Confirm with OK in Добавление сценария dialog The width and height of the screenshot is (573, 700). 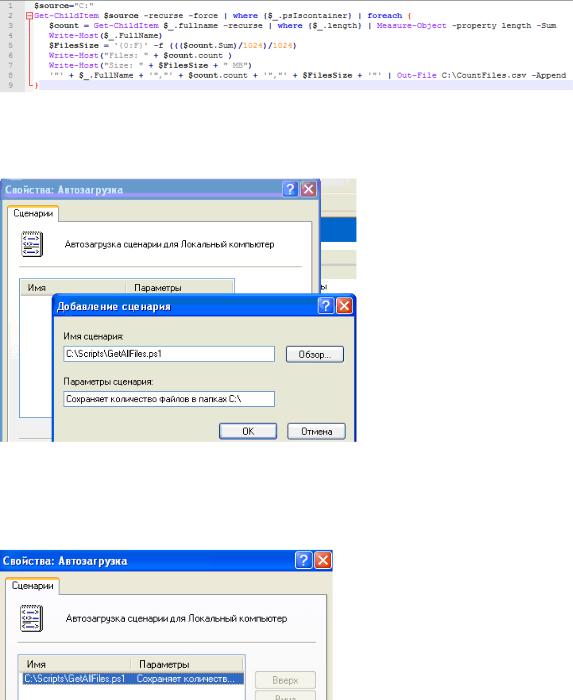248,431
